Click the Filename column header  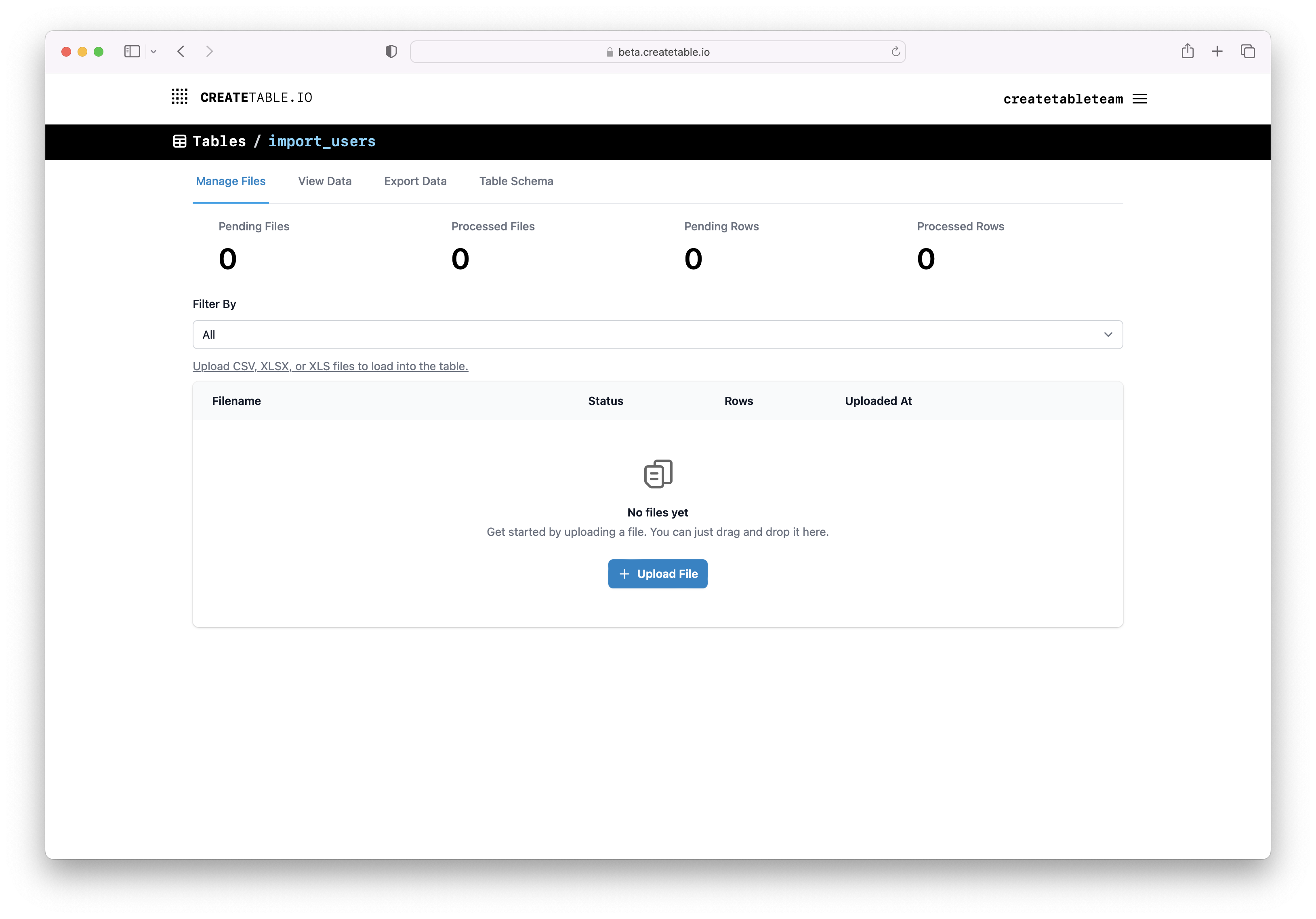[x=236, y=401]
